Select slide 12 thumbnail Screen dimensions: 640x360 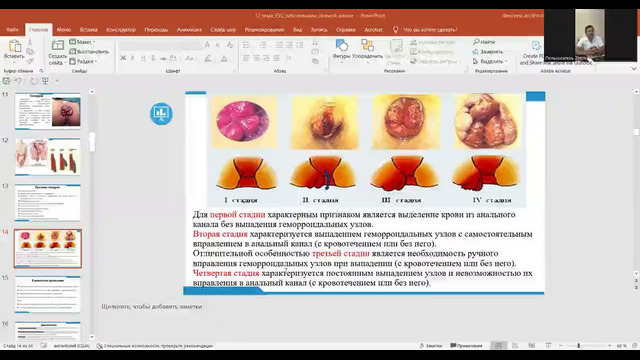pyautogui.click(x=47, y=157)
